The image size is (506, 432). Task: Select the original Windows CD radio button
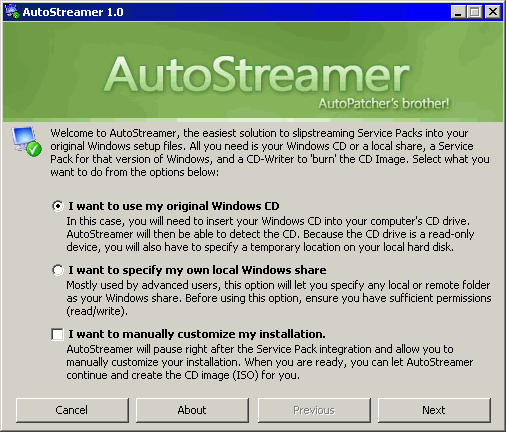point(58,206)
